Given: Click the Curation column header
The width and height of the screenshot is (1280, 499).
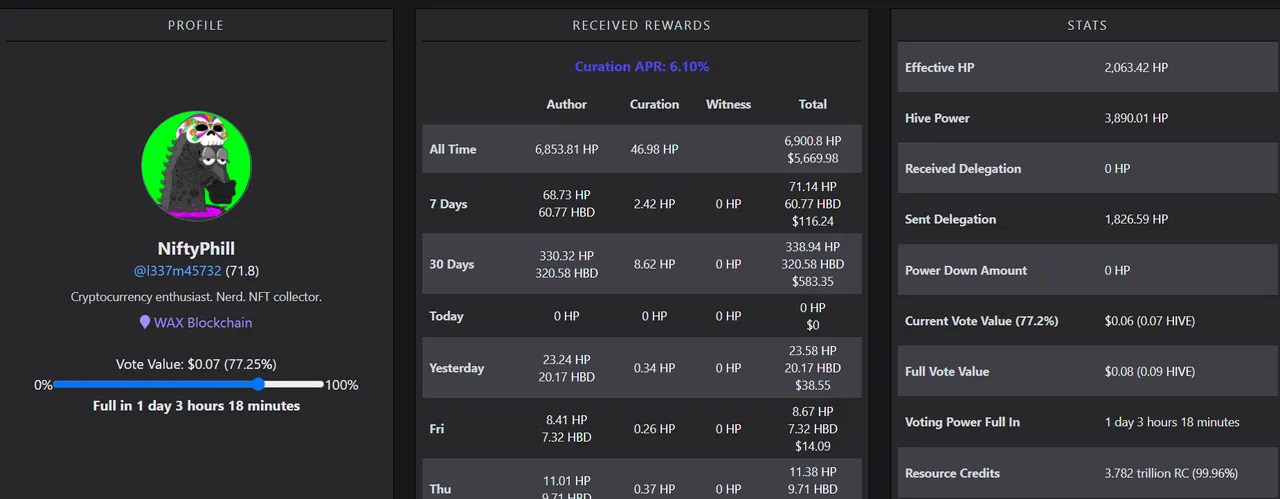Looking at the screenshot, I should pos(654,104).
